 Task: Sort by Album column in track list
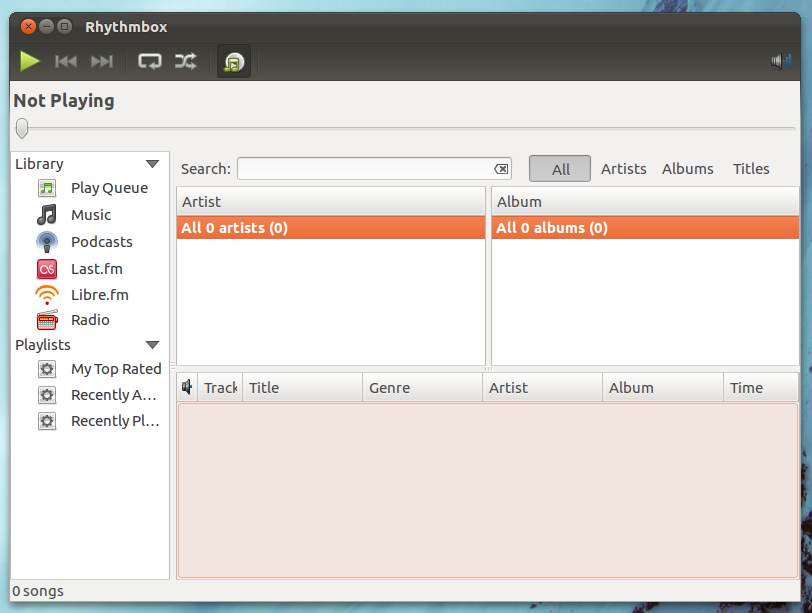coord(663,387)
